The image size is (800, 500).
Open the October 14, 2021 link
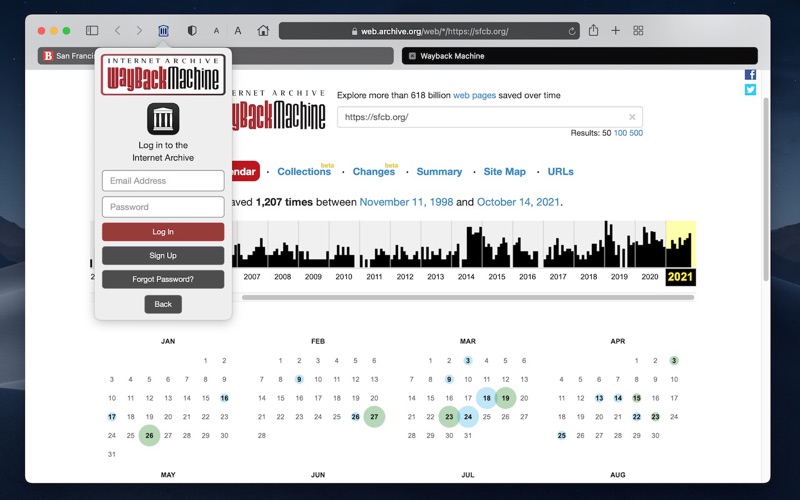(518, 202)
